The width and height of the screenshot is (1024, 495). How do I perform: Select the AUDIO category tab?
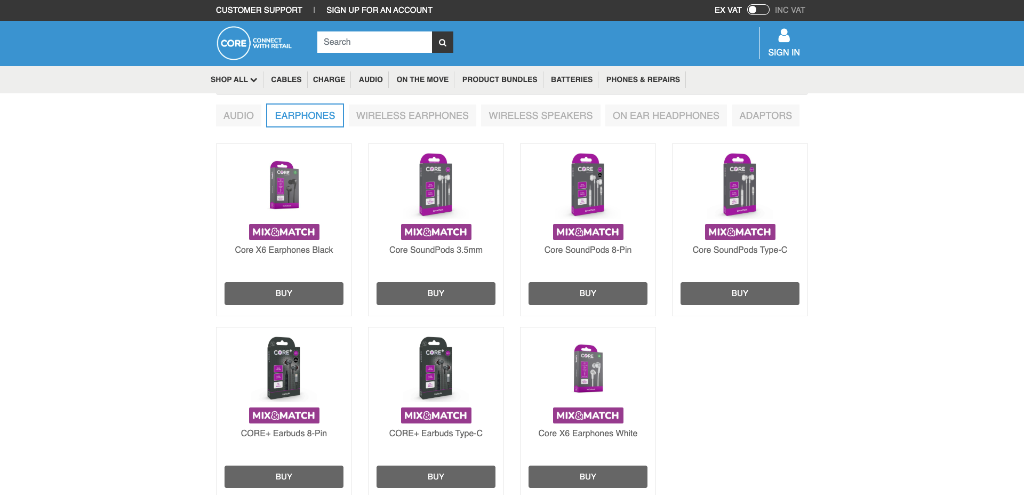(x=238, y=116)
